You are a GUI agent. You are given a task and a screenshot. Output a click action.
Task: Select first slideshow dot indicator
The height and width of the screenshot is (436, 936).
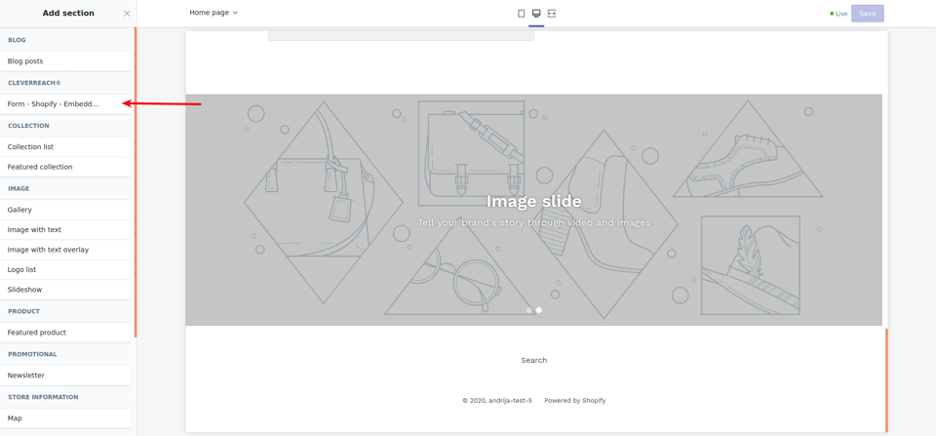pyautogui.click(x=529, y=310)
